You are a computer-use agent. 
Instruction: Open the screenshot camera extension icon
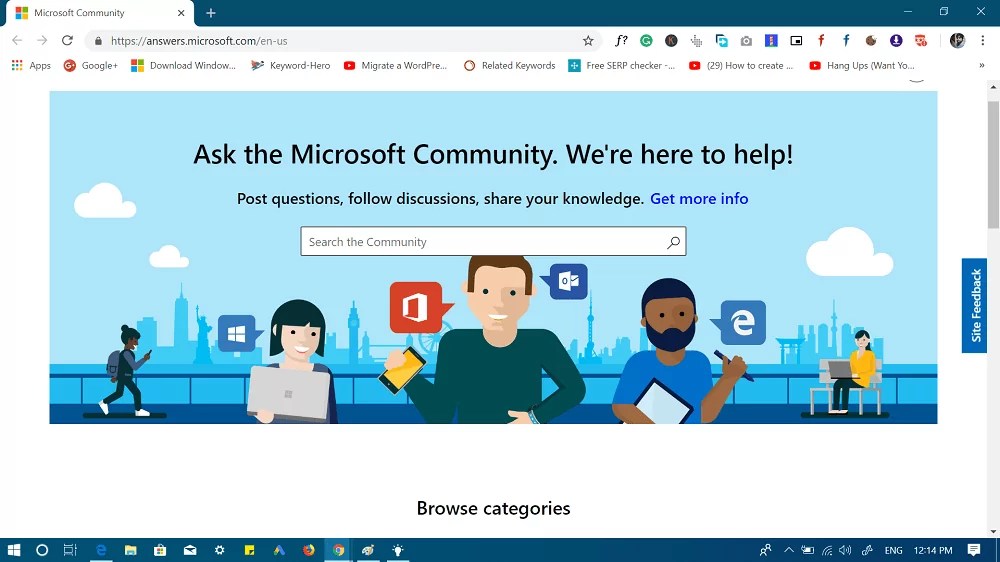[746, 41]
